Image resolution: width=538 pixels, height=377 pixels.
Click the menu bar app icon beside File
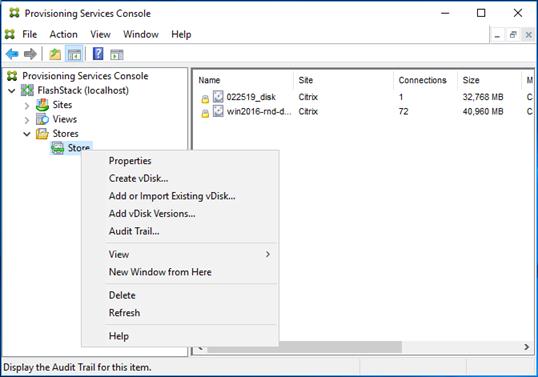(10, 34)
